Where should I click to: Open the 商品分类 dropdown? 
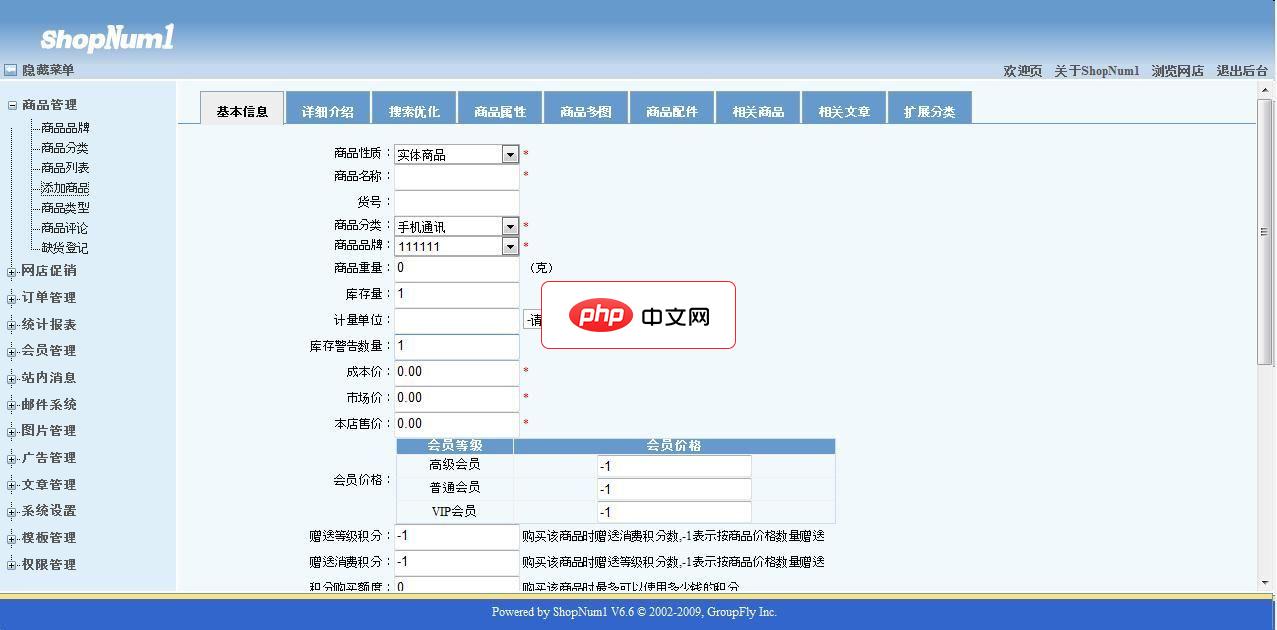(510, 225)
